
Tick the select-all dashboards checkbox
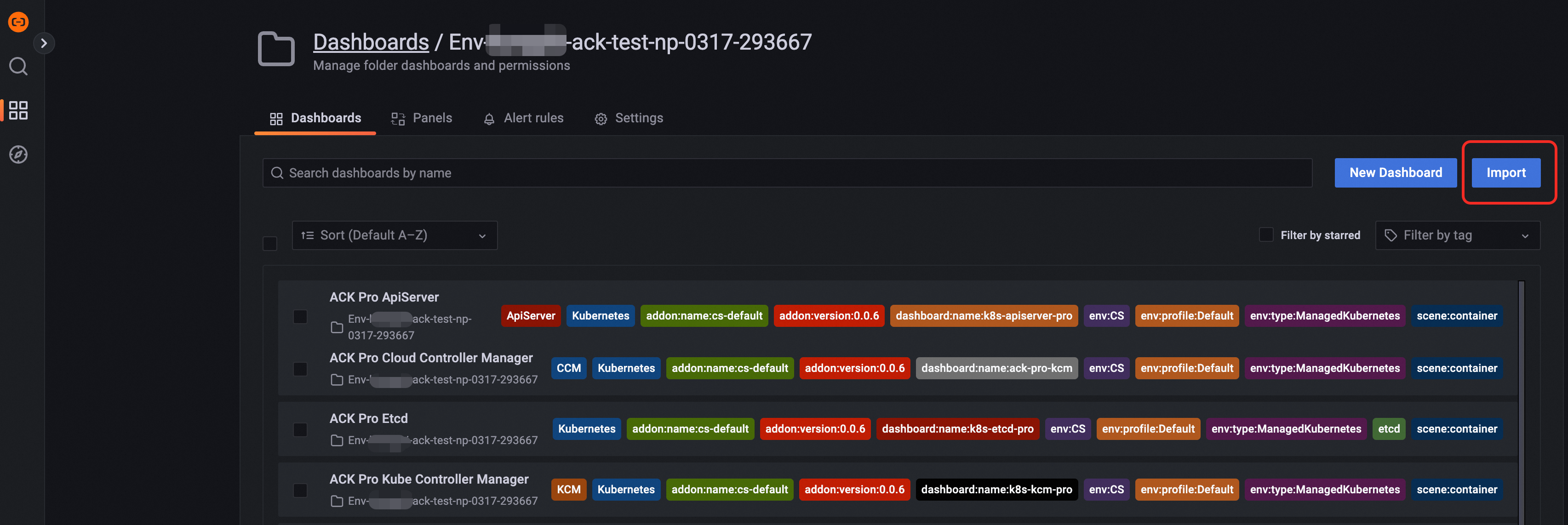pos(269,244)
